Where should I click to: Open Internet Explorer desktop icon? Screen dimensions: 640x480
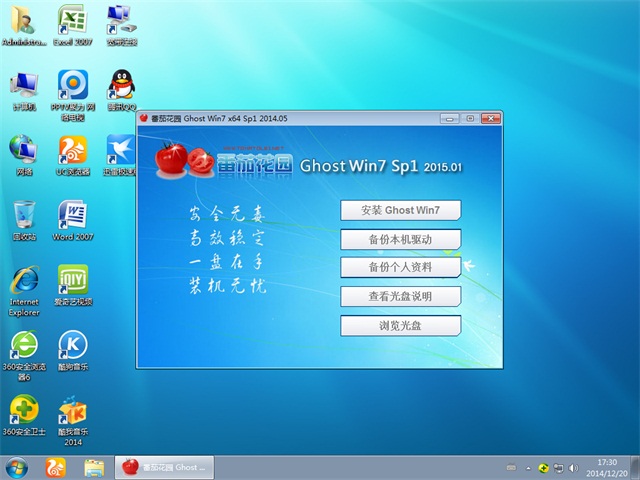click(x=24, y=280)
